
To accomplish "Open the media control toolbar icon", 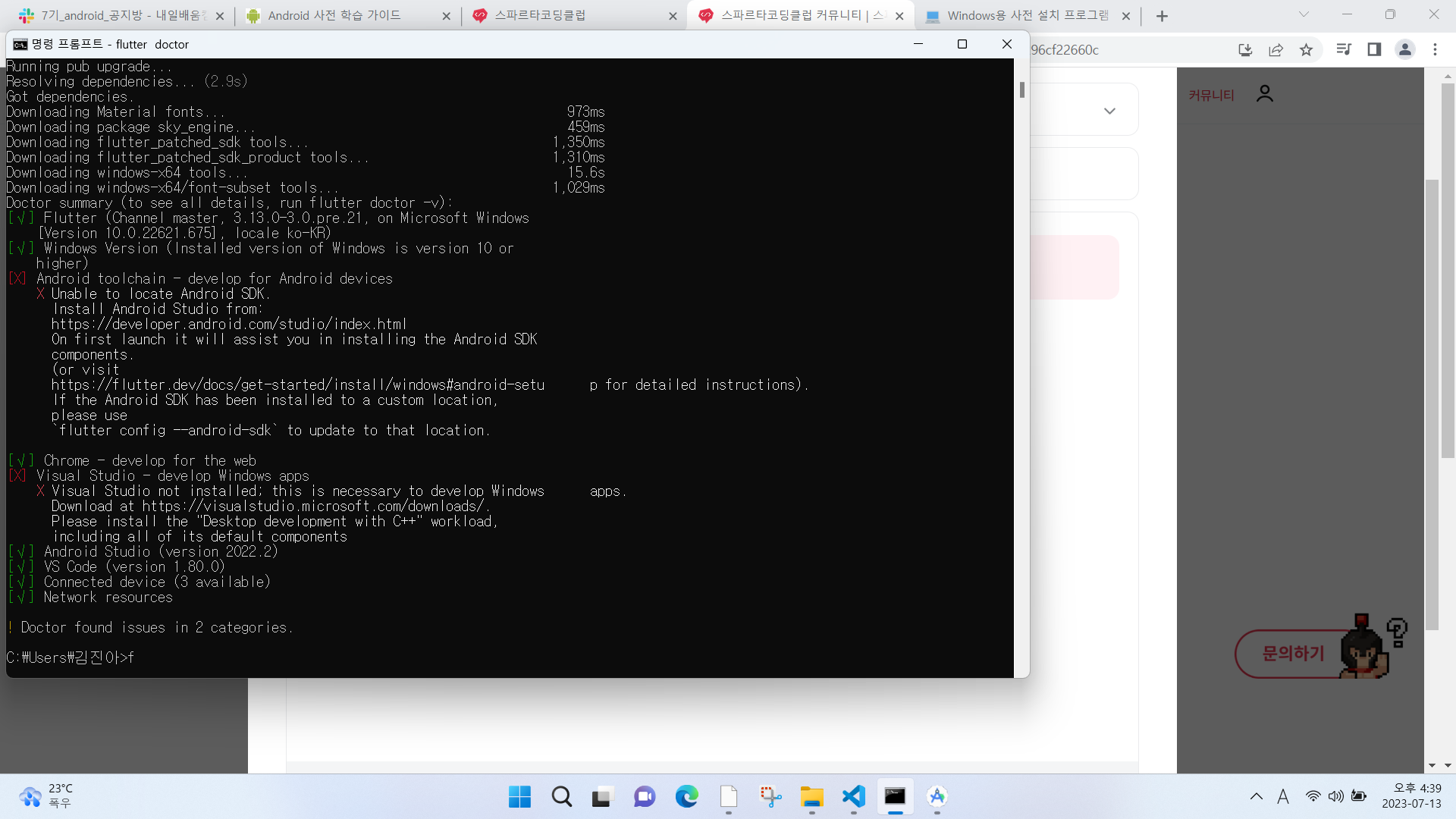I will 1344,50.
